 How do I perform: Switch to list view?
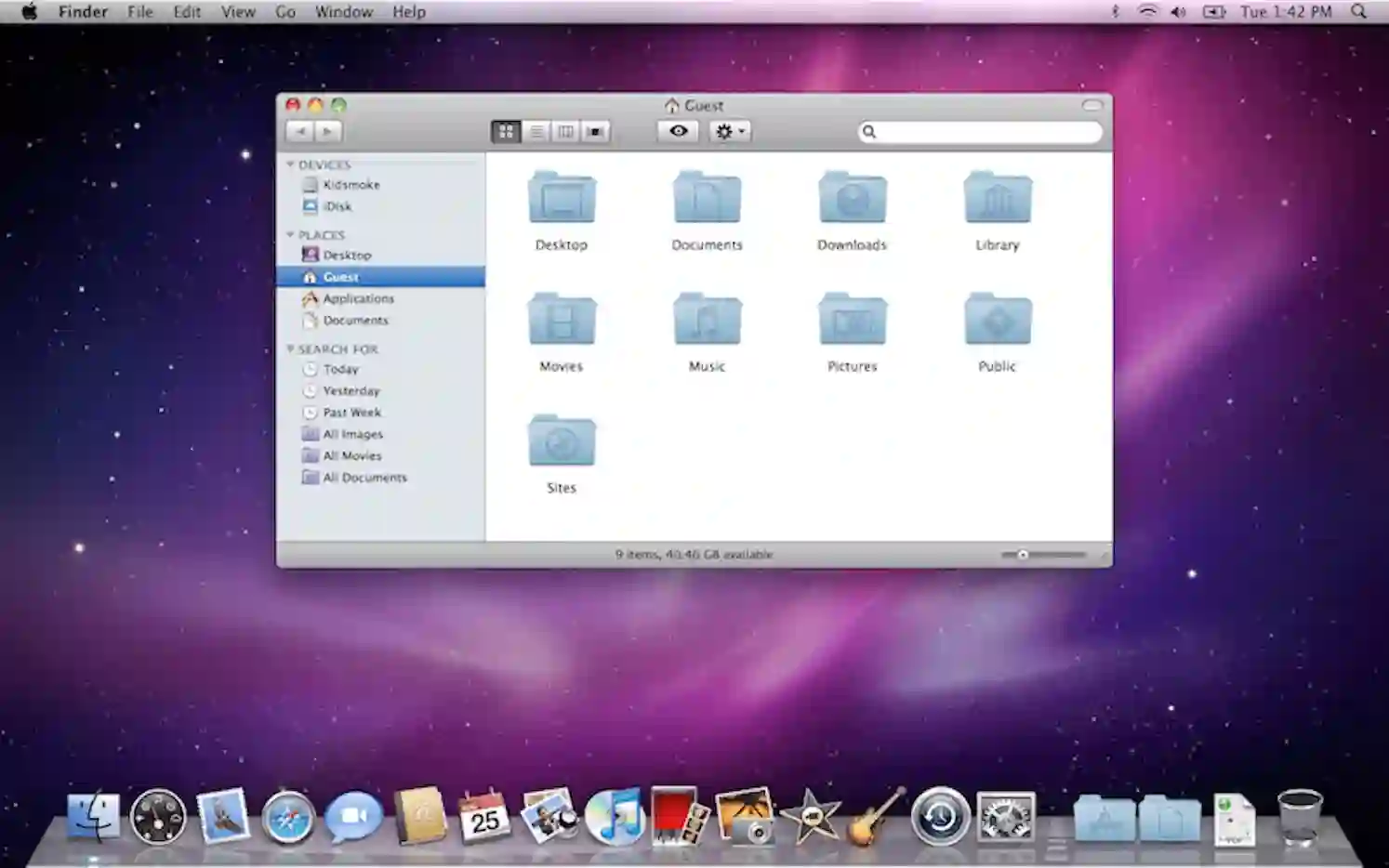[x=536, y=131]
